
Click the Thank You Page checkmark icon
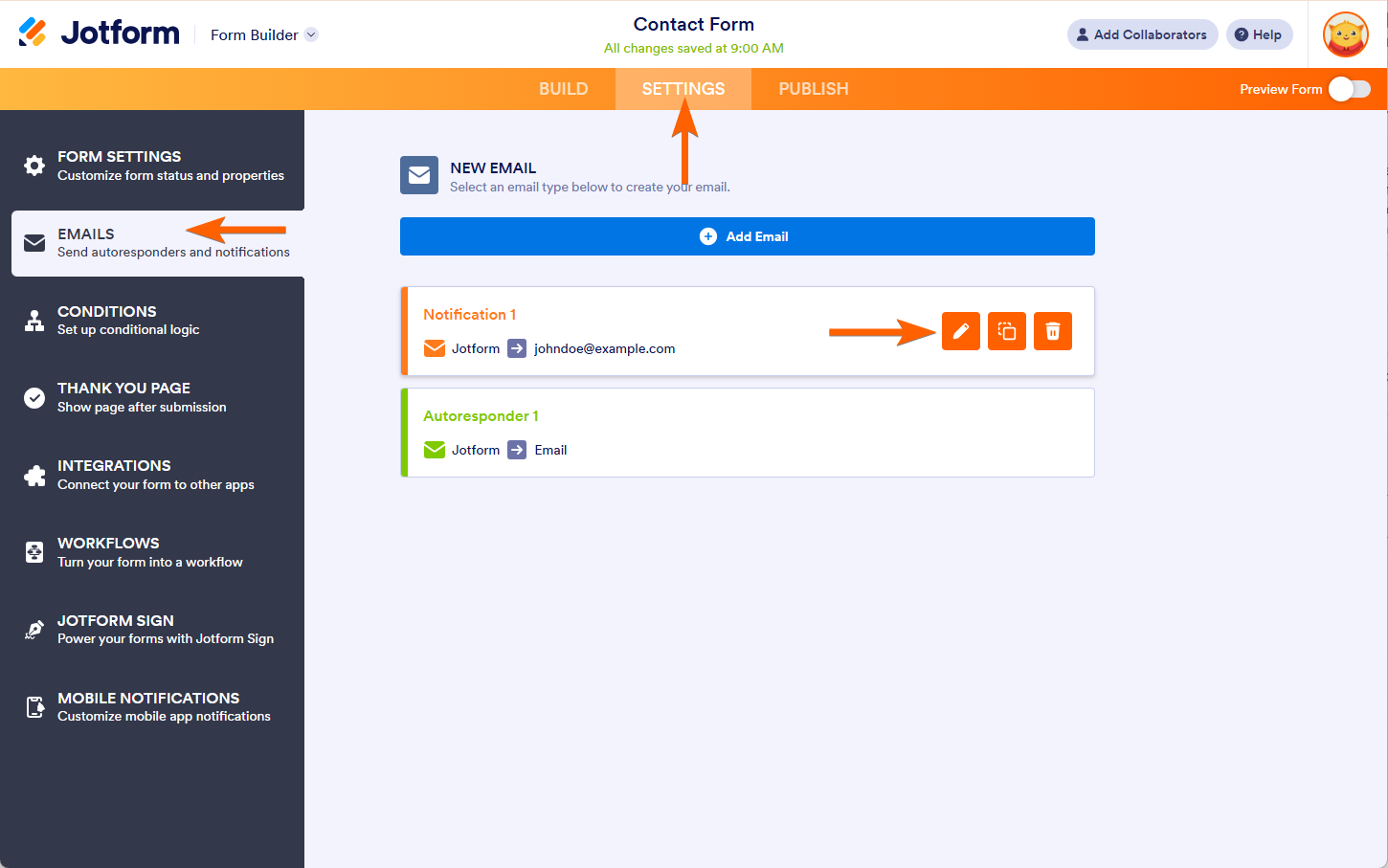34,398
